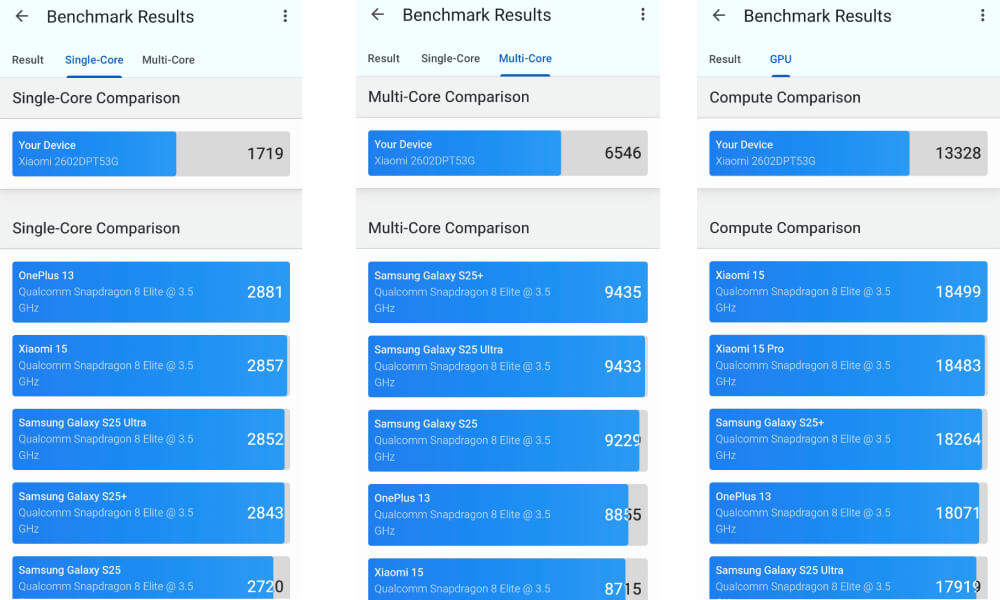Tap Your Device score 13328
The image size is (1000, 600).
point(848,153)
